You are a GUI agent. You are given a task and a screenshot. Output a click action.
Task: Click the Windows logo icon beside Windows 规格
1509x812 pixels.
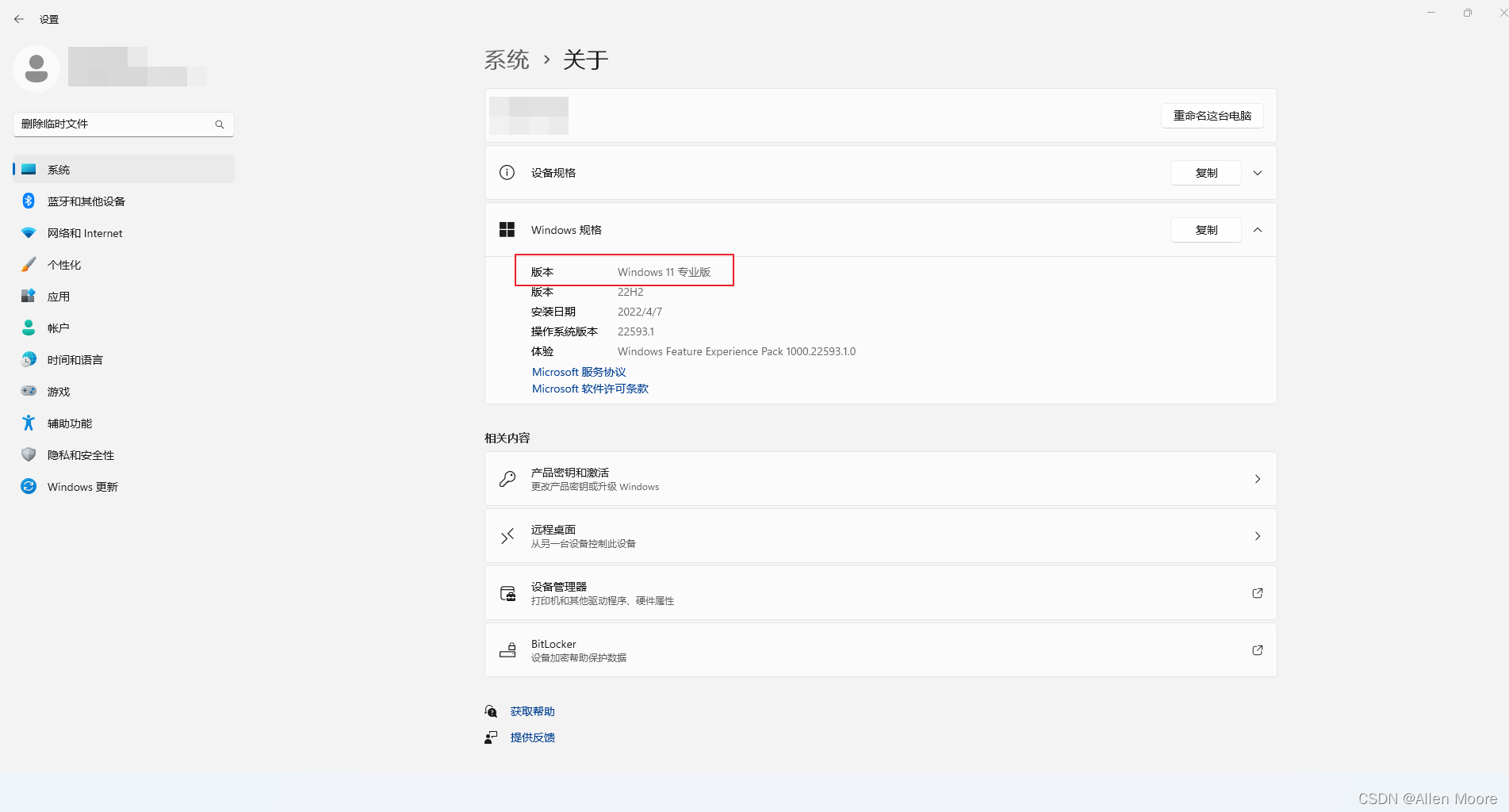507,230
